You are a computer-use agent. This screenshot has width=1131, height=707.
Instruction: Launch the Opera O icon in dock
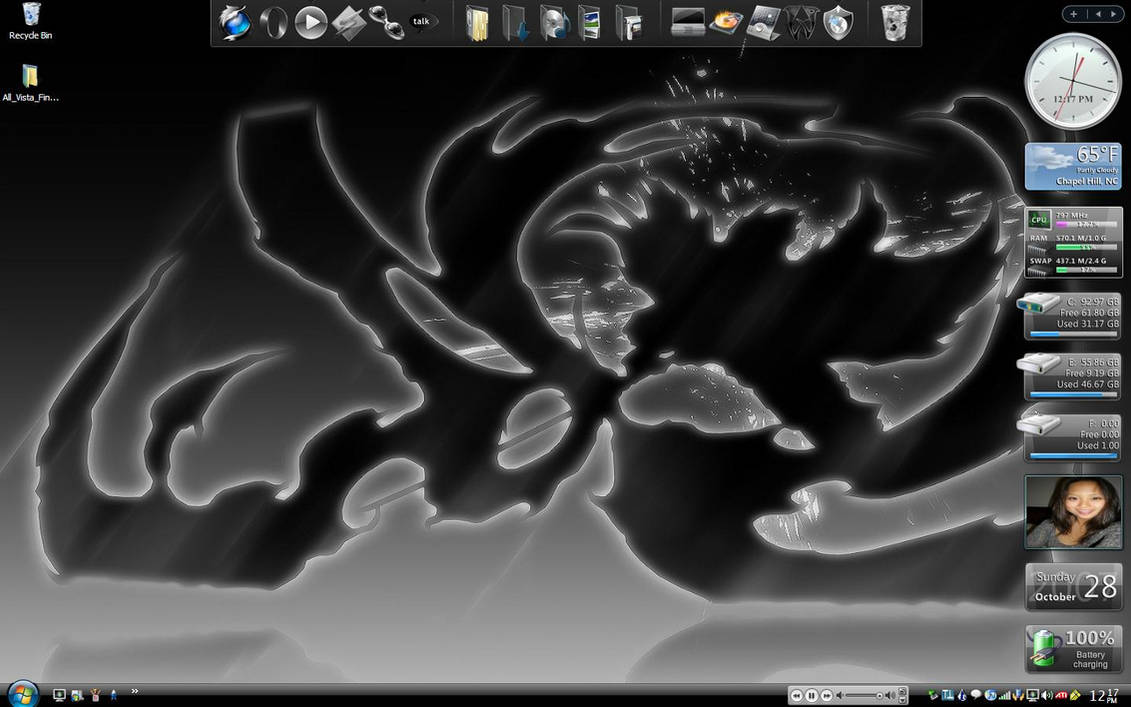[273, 22]
